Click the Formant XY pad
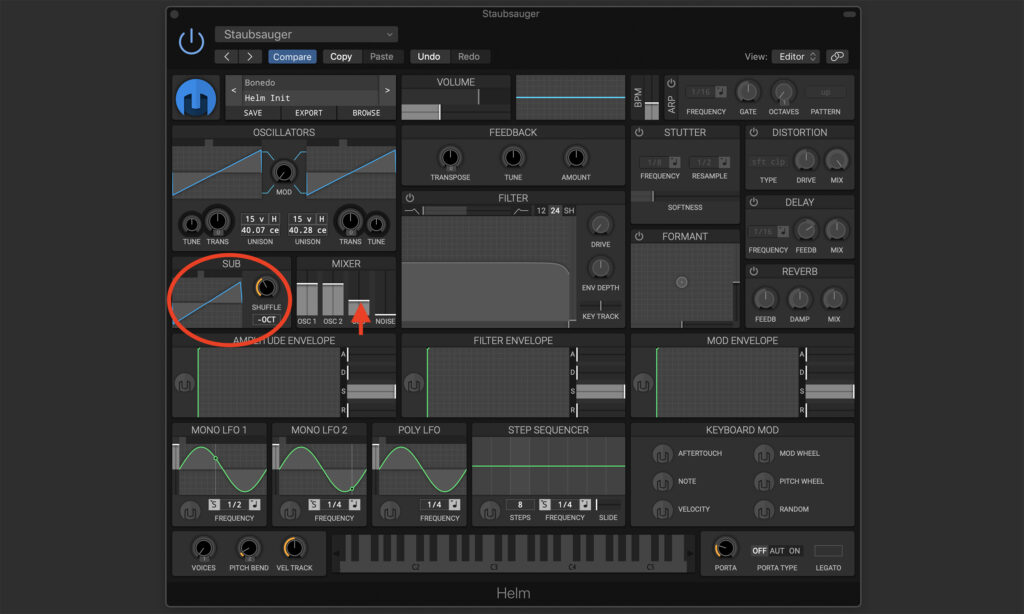Screen dimensions: 1024x614 point(684,284)
